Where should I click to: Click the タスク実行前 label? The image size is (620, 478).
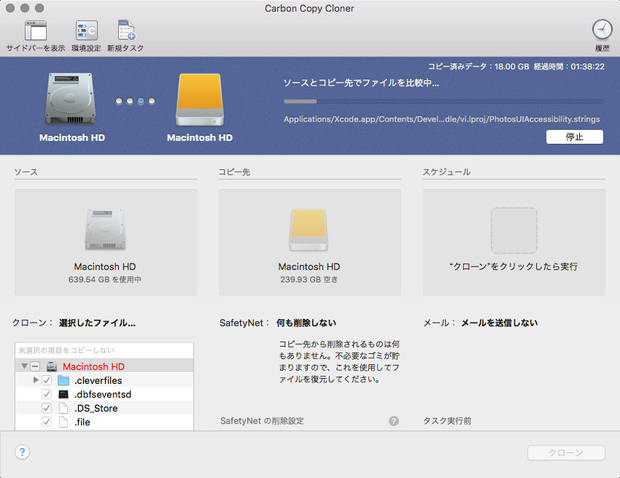click(447, 421)
